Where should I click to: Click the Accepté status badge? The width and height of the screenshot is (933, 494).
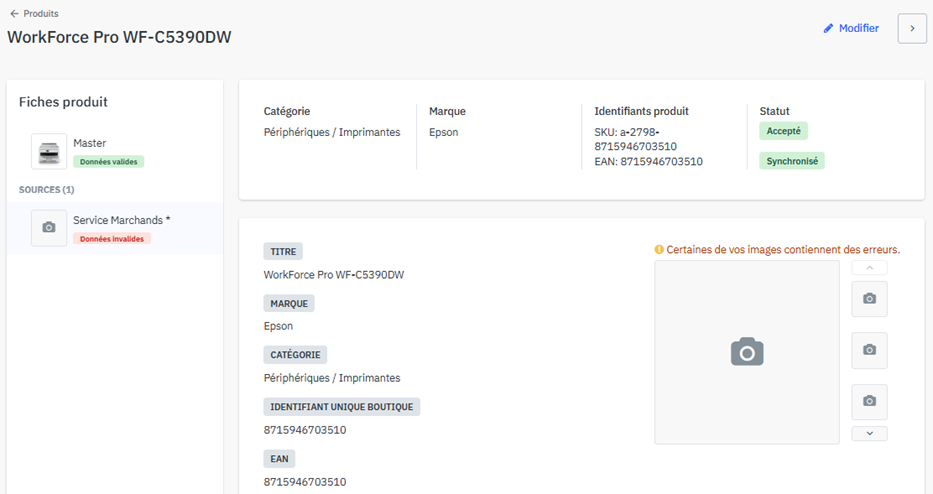point(783,131)
